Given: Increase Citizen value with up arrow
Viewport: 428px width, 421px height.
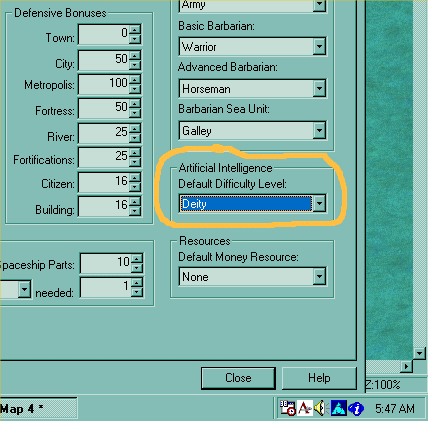Looking at the screenshot, I should (x=135, y=177).
